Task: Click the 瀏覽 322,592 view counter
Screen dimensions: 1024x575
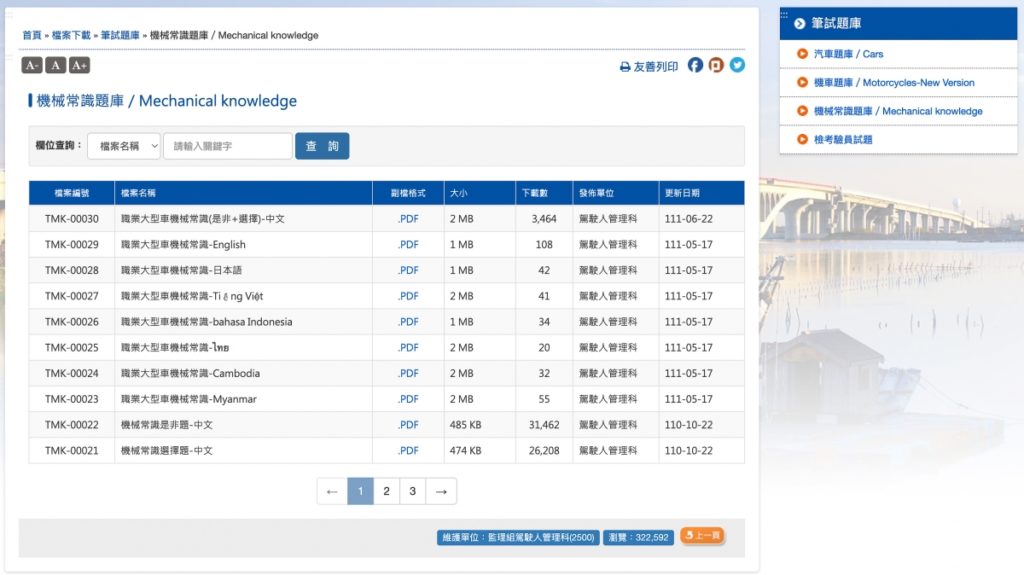Action: (x=638, y=537)
